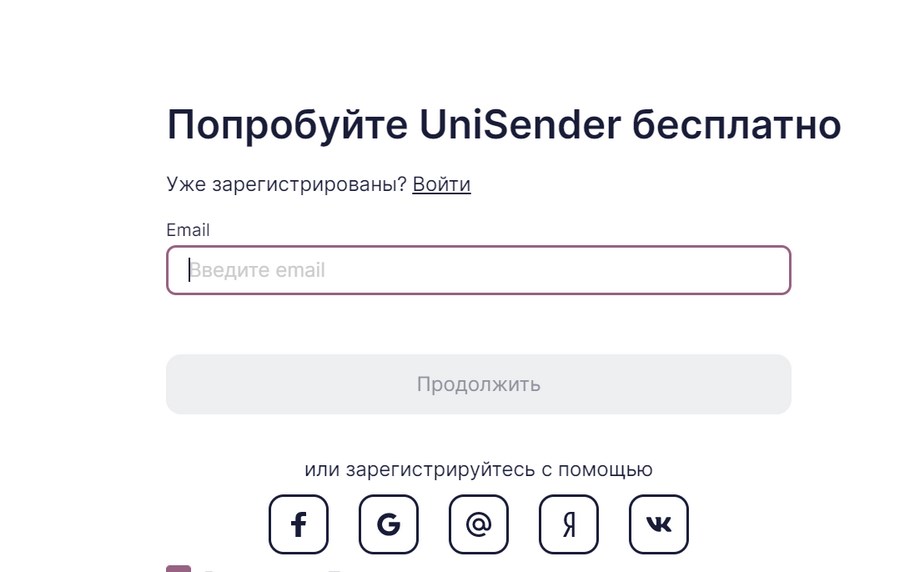
Task: Focus the "Введите email" input field
Action: (478, 270)
